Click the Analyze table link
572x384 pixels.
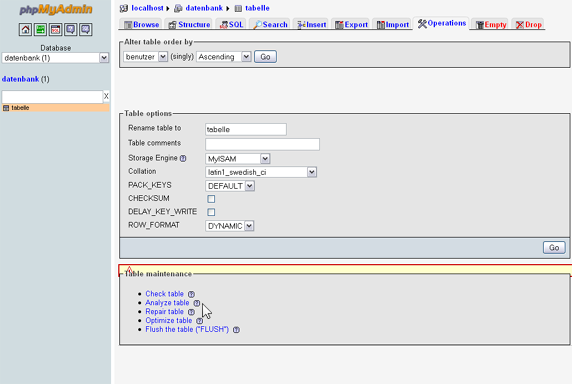[167, 303]
